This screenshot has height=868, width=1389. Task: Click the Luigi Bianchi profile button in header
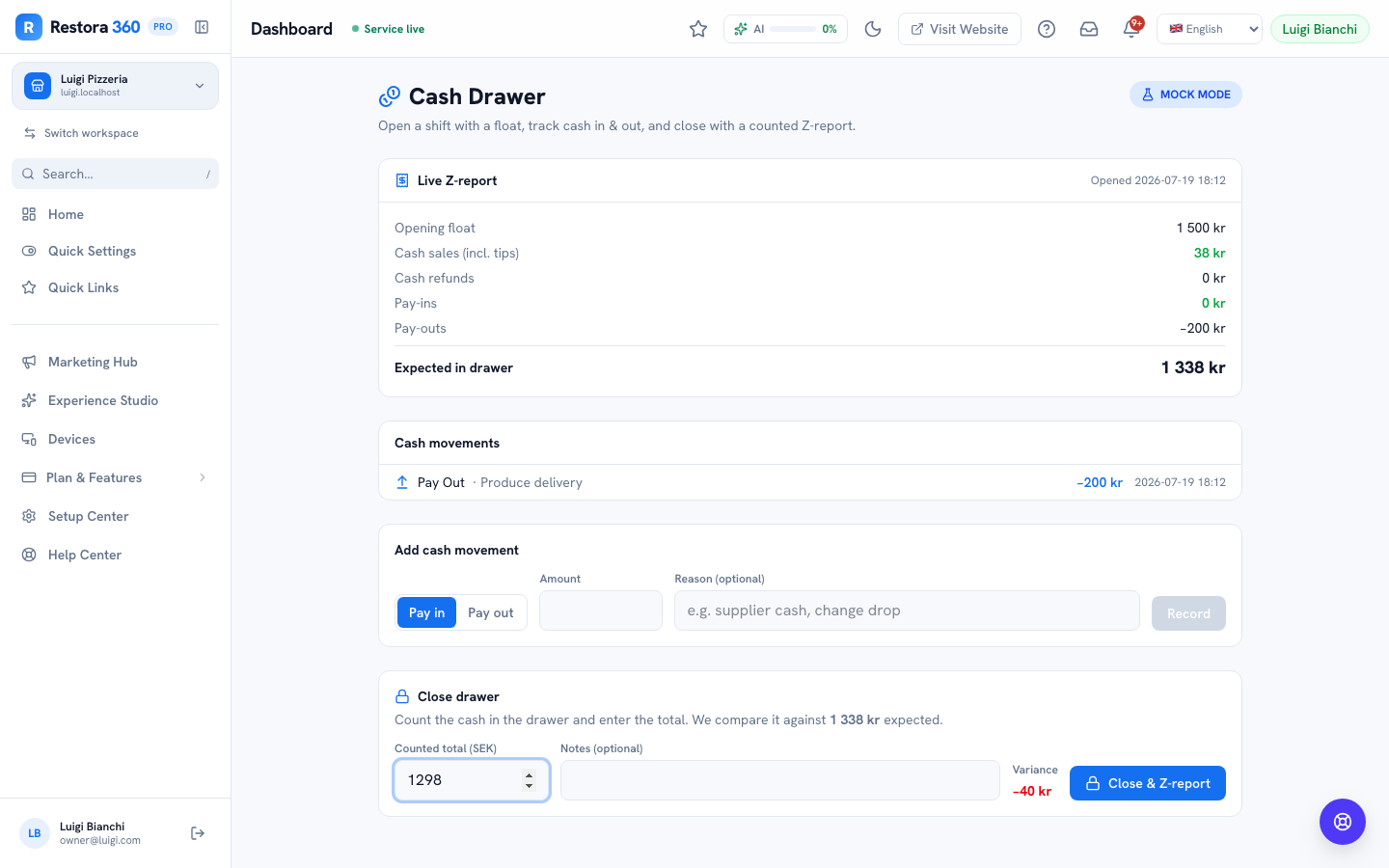(x=1320, y=29)
